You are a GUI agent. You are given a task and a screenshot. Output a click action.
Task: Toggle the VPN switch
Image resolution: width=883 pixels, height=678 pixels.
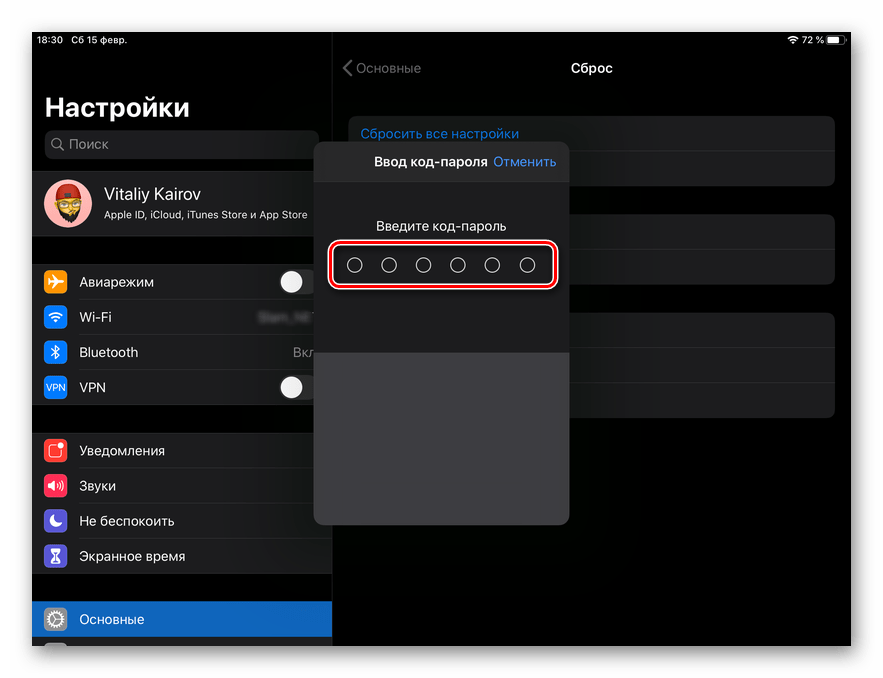[296, 387]
